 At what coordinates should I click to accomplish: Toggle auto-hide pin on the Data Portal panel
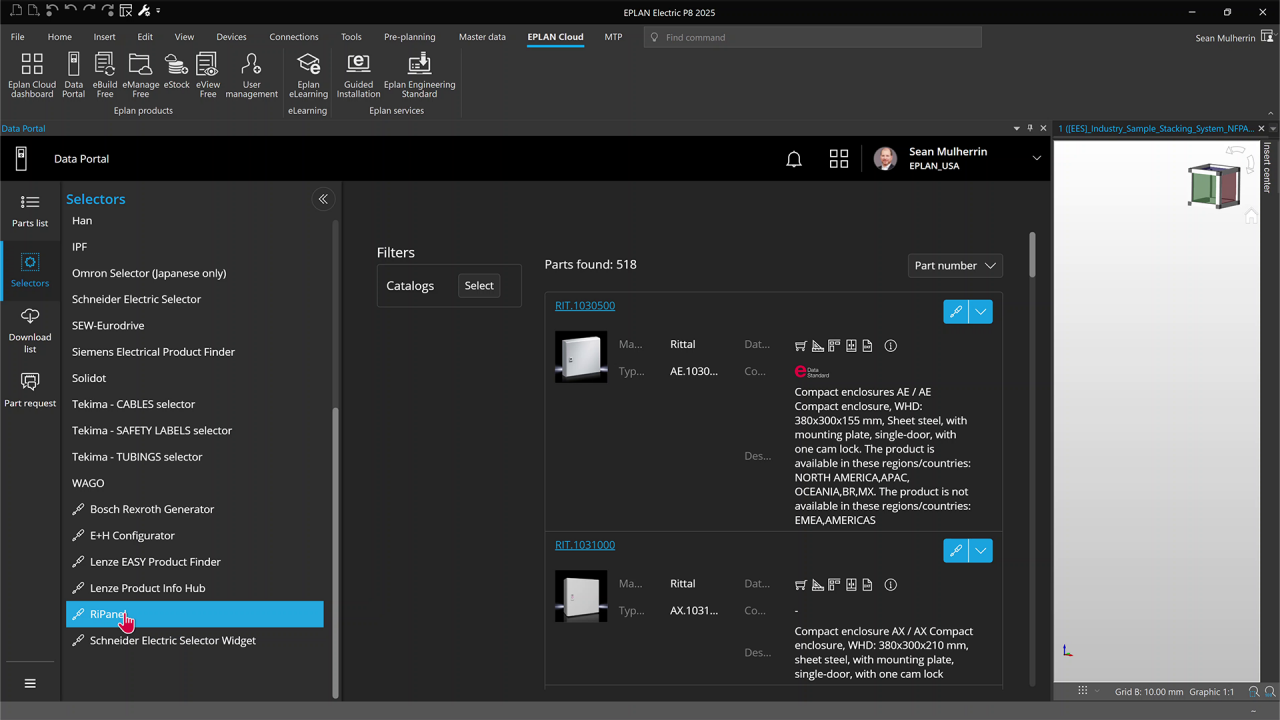[x=1029, y=128]
